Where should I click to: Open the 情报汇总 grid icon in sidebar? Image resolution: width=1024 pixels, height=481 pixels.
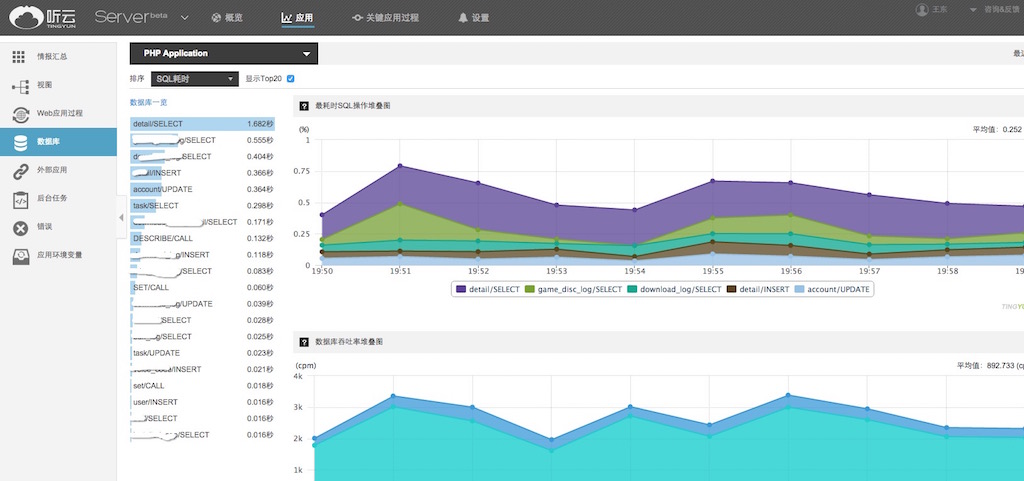tap(19, 57)
